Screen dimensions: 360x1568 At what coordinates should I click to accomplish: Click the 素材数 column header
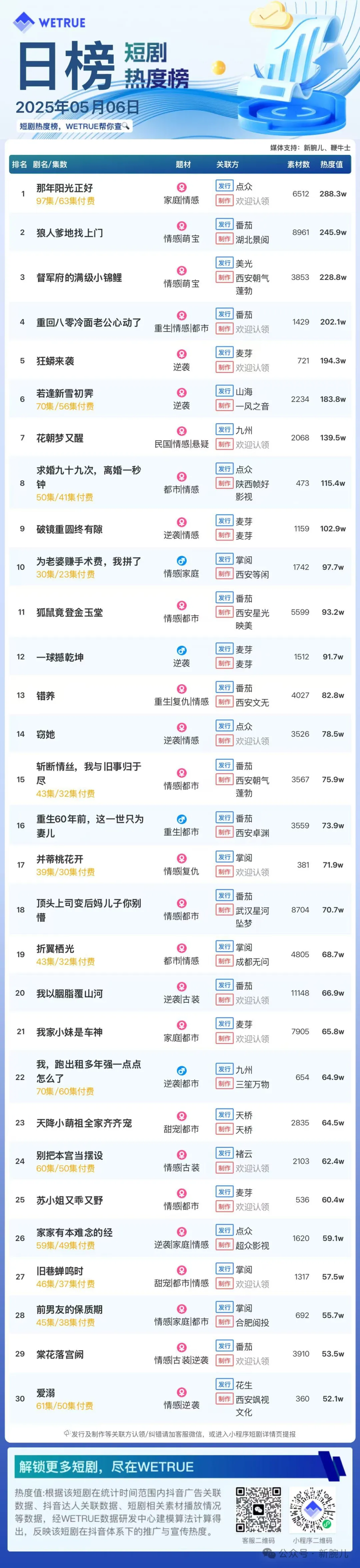click(x=299, y=164)
